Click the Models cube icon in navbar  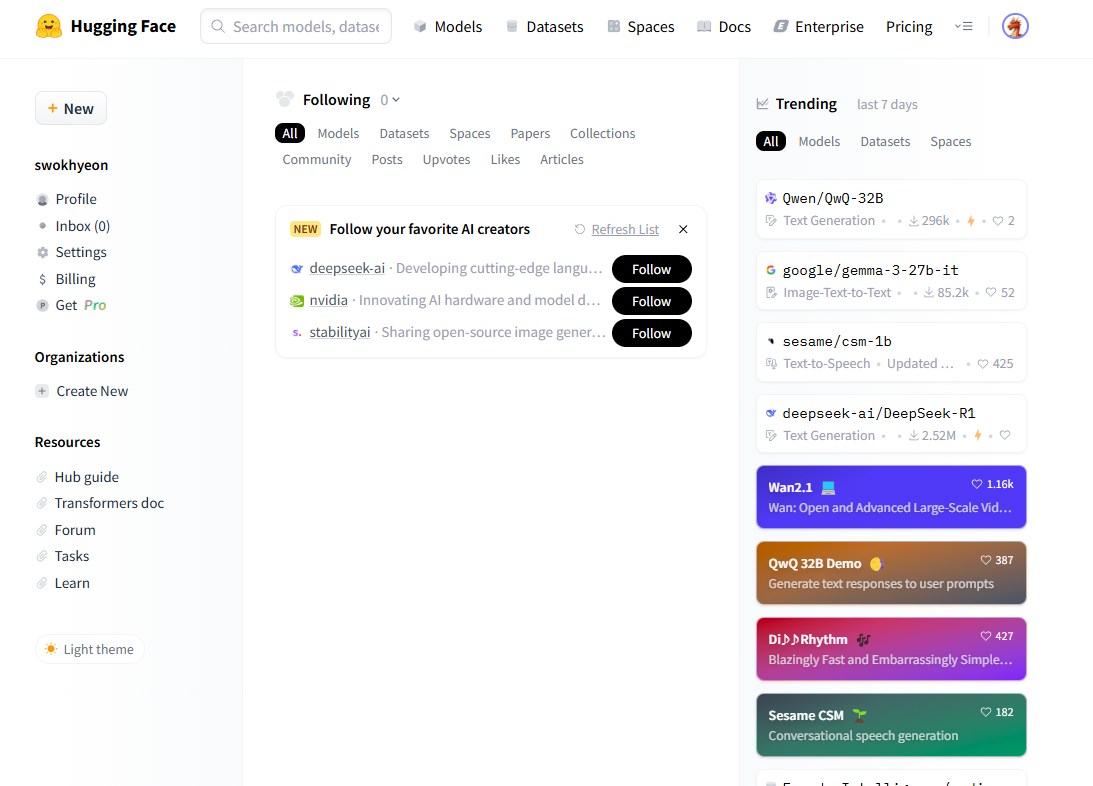420,26
